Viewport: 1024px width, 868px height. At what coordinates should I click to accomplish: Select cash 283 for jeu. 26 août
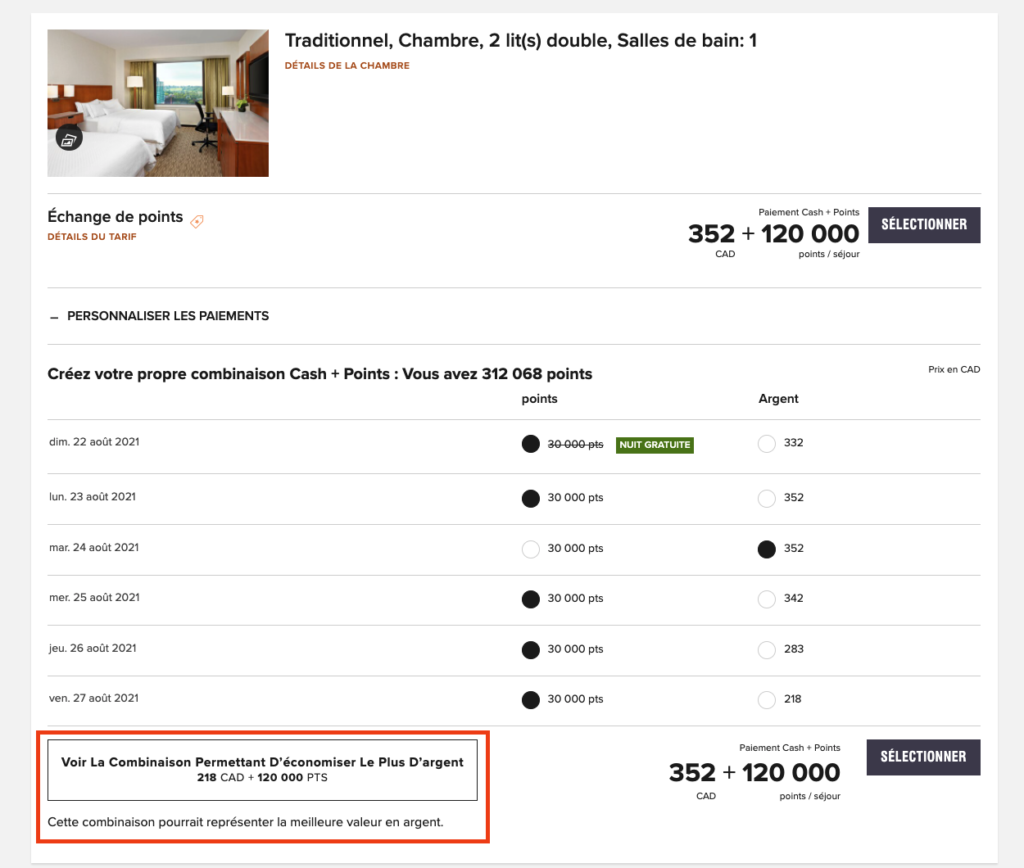[x=767, y=650]
